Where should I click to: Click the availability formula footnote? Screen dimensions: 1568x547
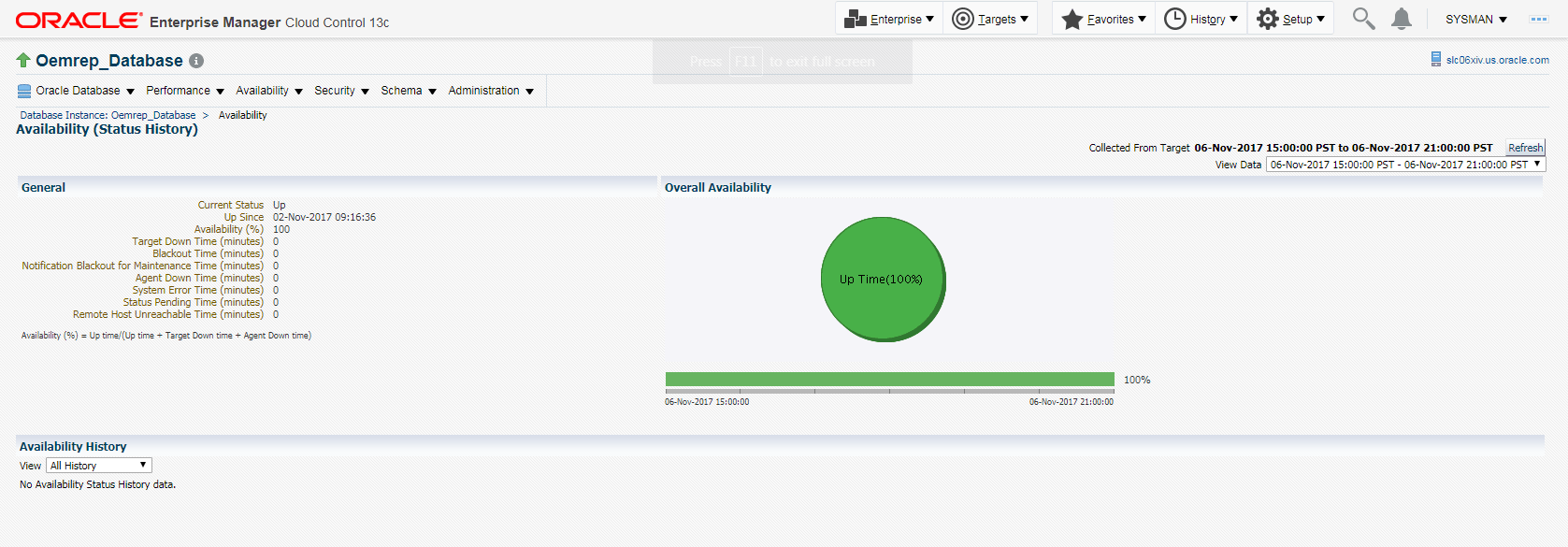166,336
